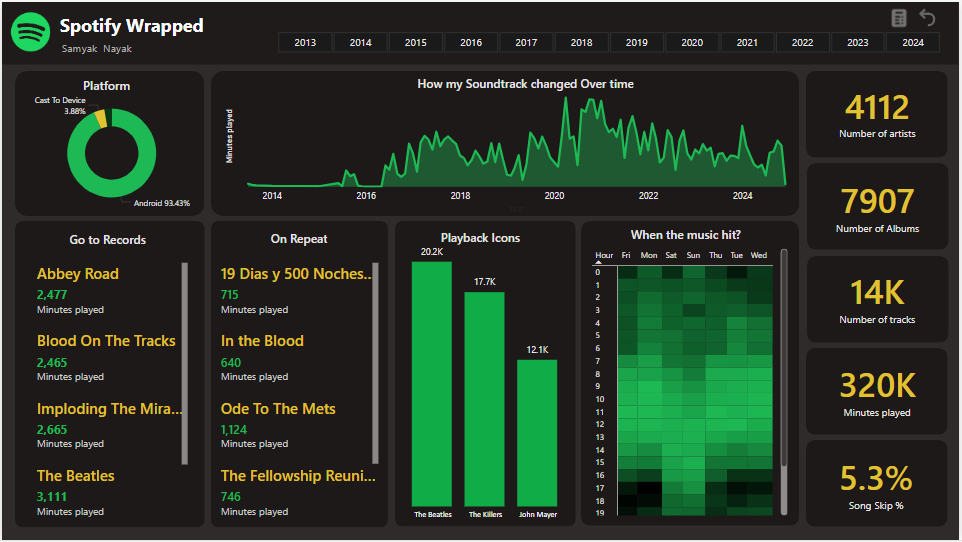Select In the Blood track
The width and height of the screenshot is (962, 542).
click(x=262, y=341)
